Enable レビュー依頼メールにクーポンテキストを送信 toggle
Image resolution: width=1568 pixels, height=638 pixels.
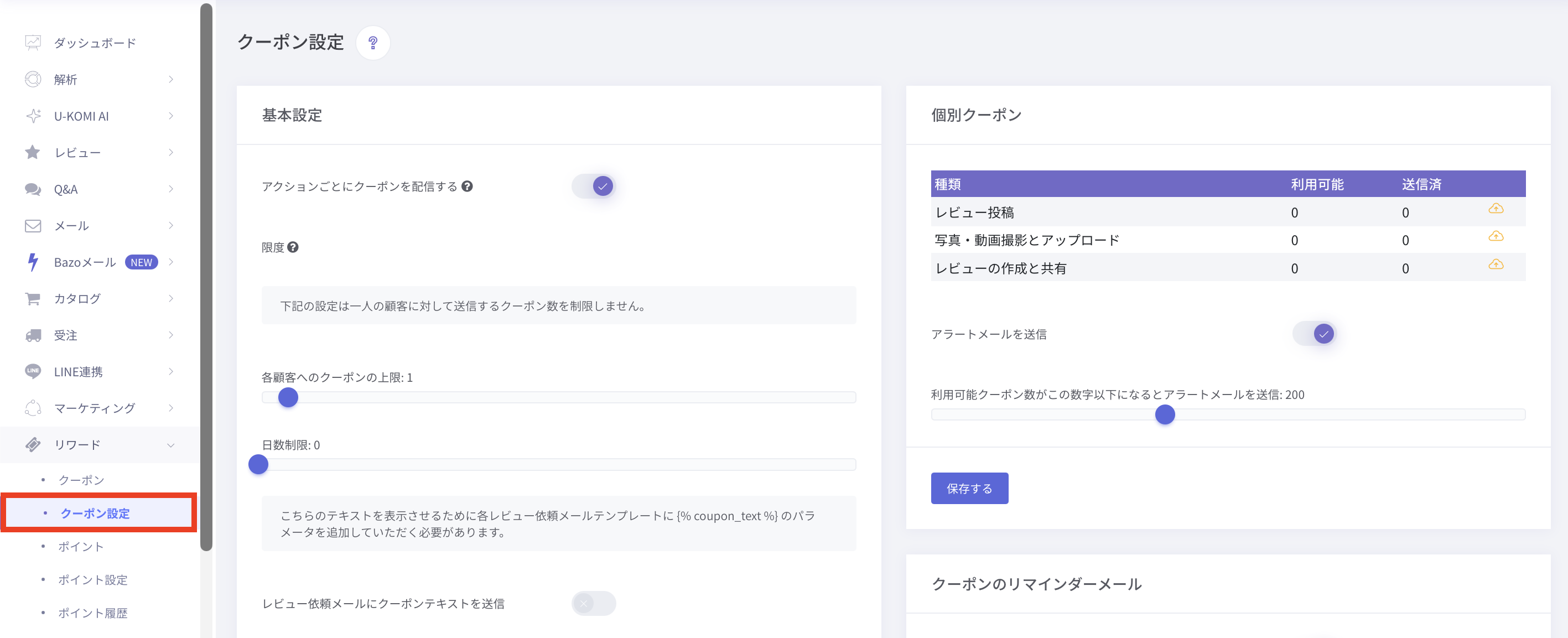point(594,603)
